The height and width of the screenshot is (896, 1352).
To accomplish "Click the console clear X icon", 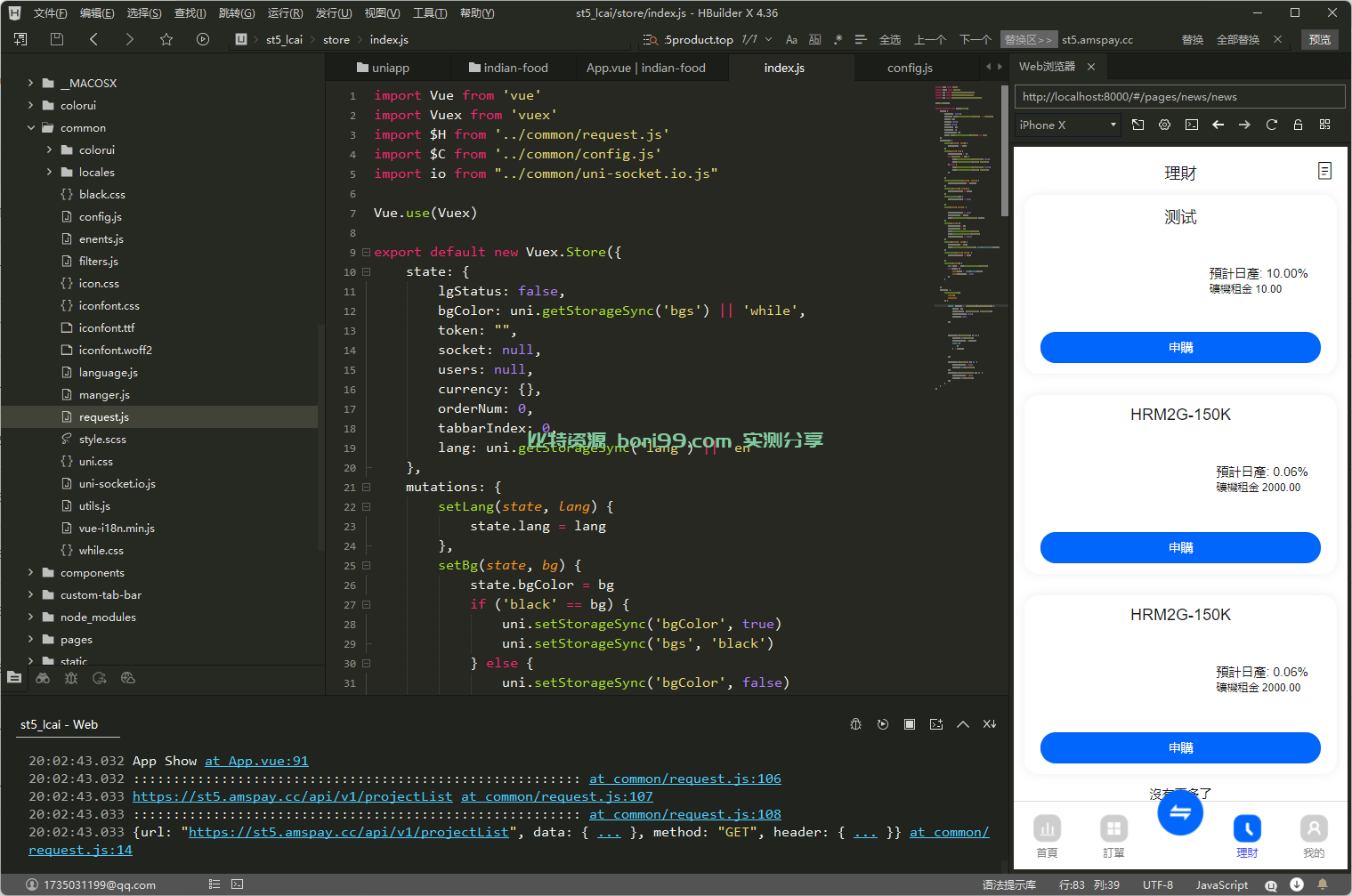I will click(989, 724).
